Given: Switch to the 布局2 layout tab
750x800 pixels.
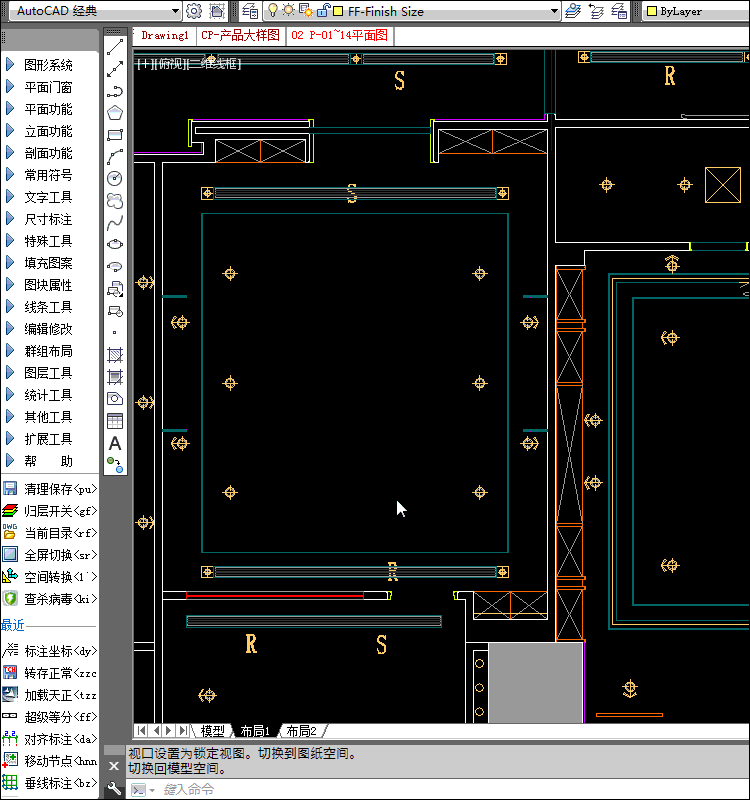Looking at the screenshot, I should pos(301,731).
